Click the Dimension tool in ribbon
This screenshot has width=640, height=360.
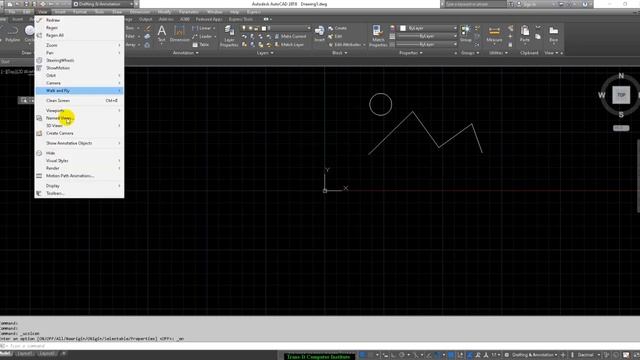point(180,34)
